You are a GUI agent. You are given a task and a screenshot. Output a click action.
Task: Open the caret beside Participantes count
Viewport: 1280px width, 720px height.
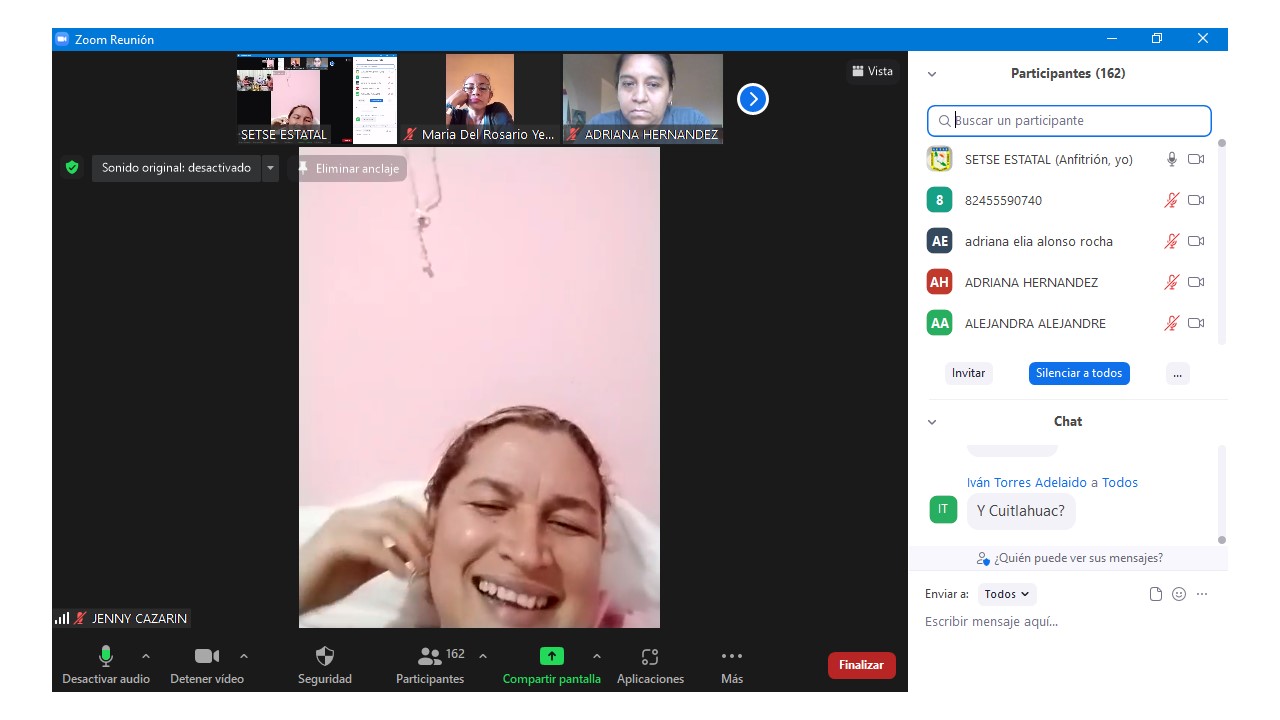coord(483,656)
